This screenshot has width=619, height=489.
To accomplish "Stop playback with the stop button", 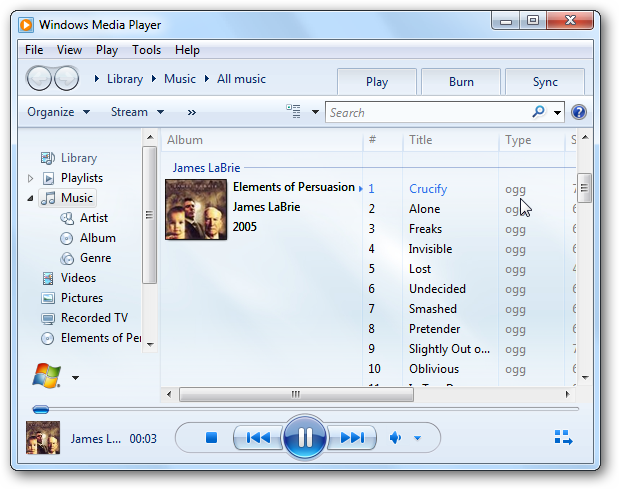I will (212, 437).
